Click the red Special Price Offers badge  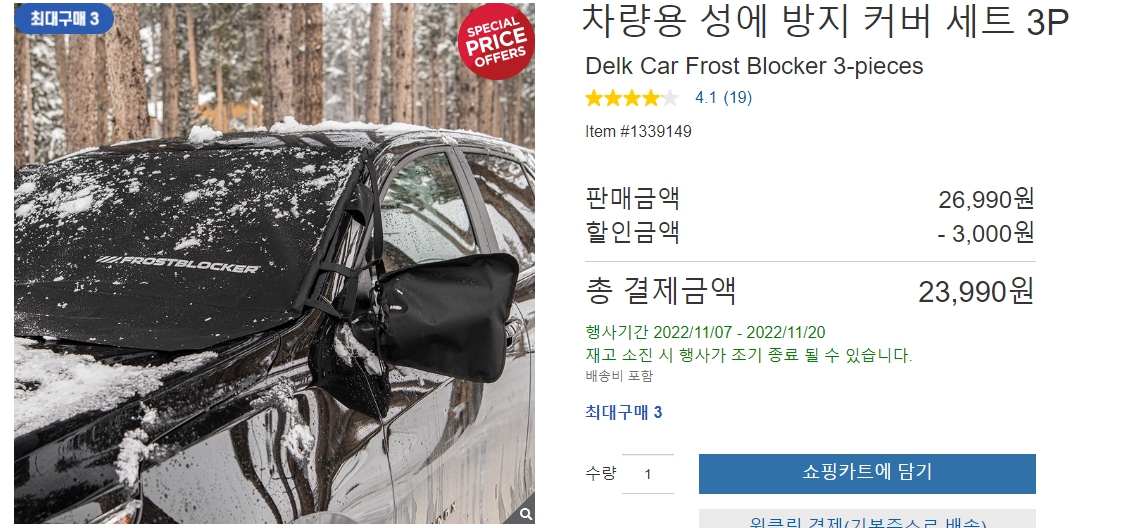[497, 43]
